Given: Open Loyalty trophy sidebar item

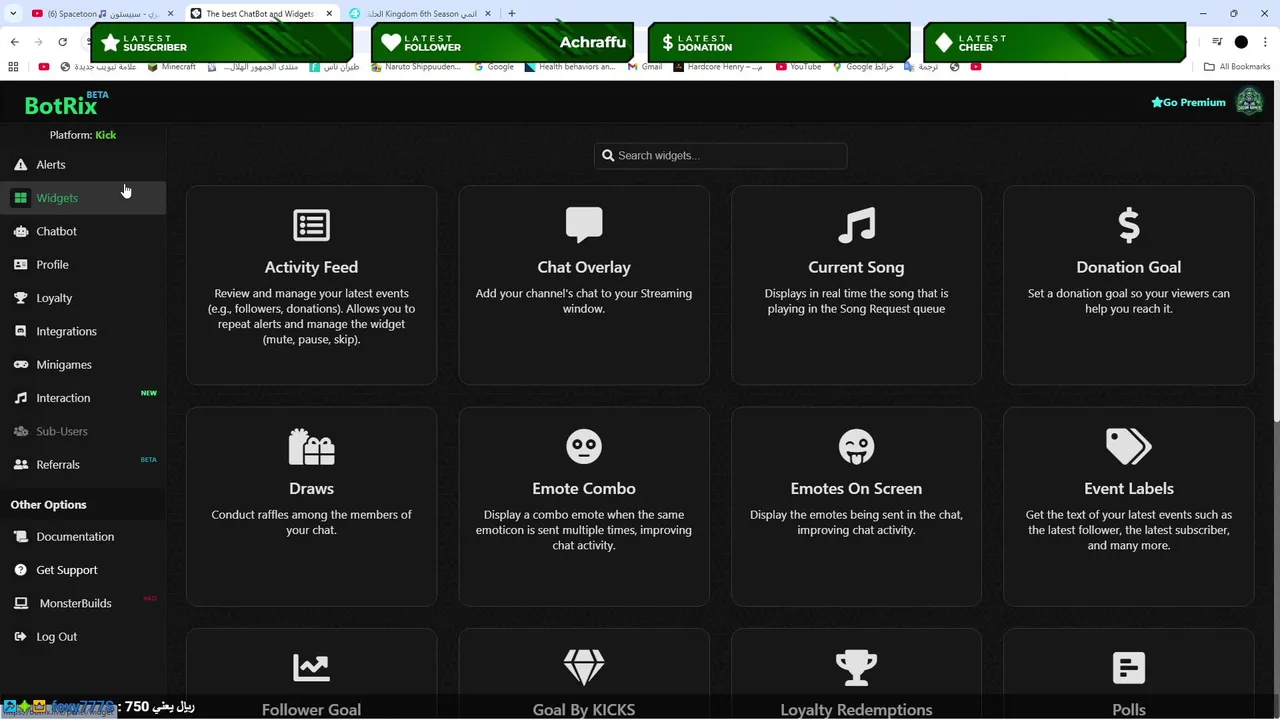Looking at the screenshot, I should point(82,298).
